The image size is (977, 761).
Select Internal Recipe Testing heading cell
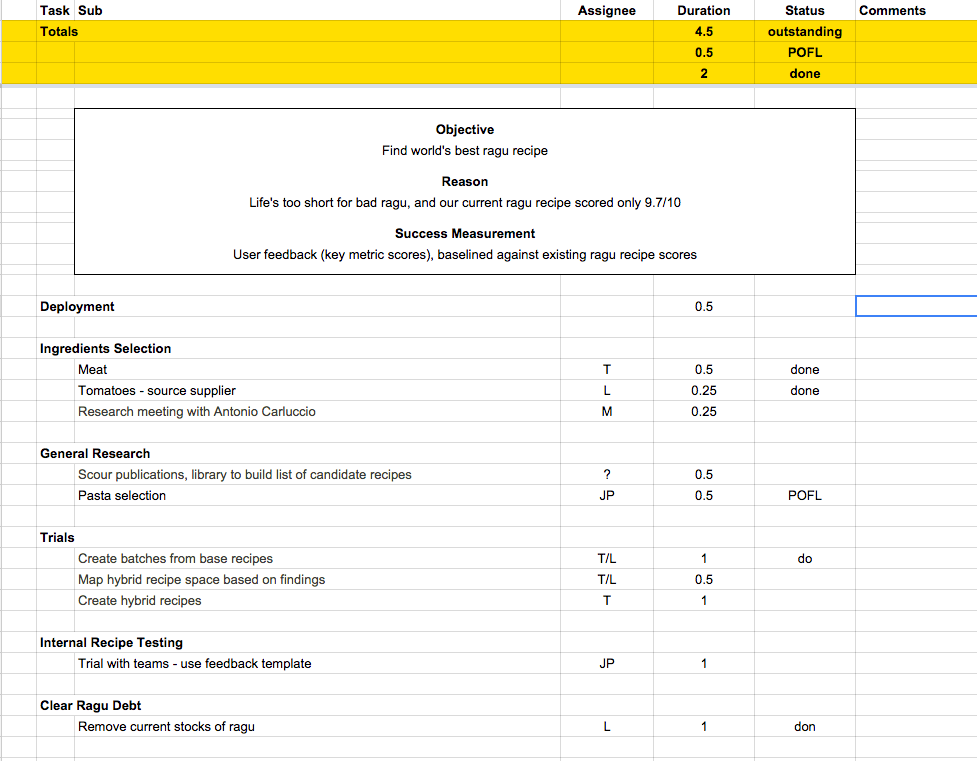pyautogui.click(x=111, y=643)
